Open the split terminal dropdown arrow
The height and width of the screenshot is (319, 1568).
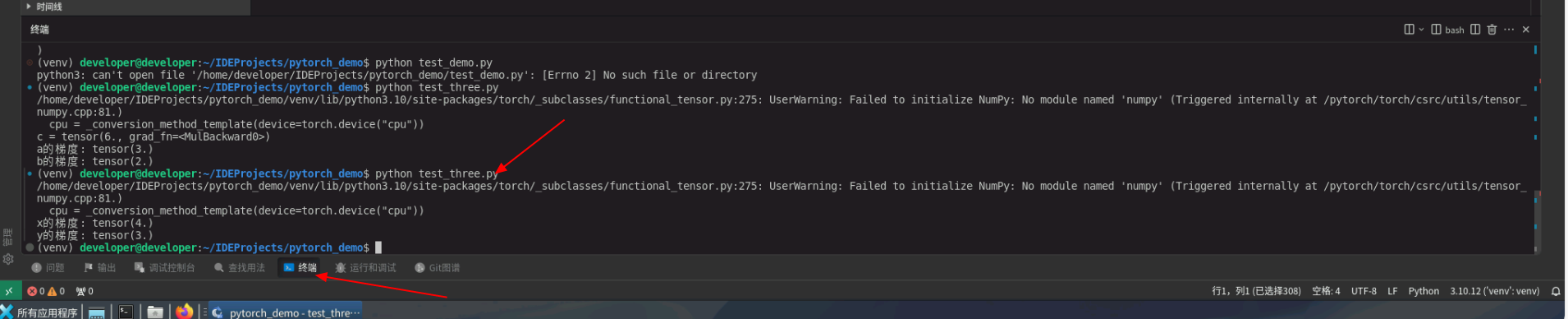click(x=1421, y=30)
